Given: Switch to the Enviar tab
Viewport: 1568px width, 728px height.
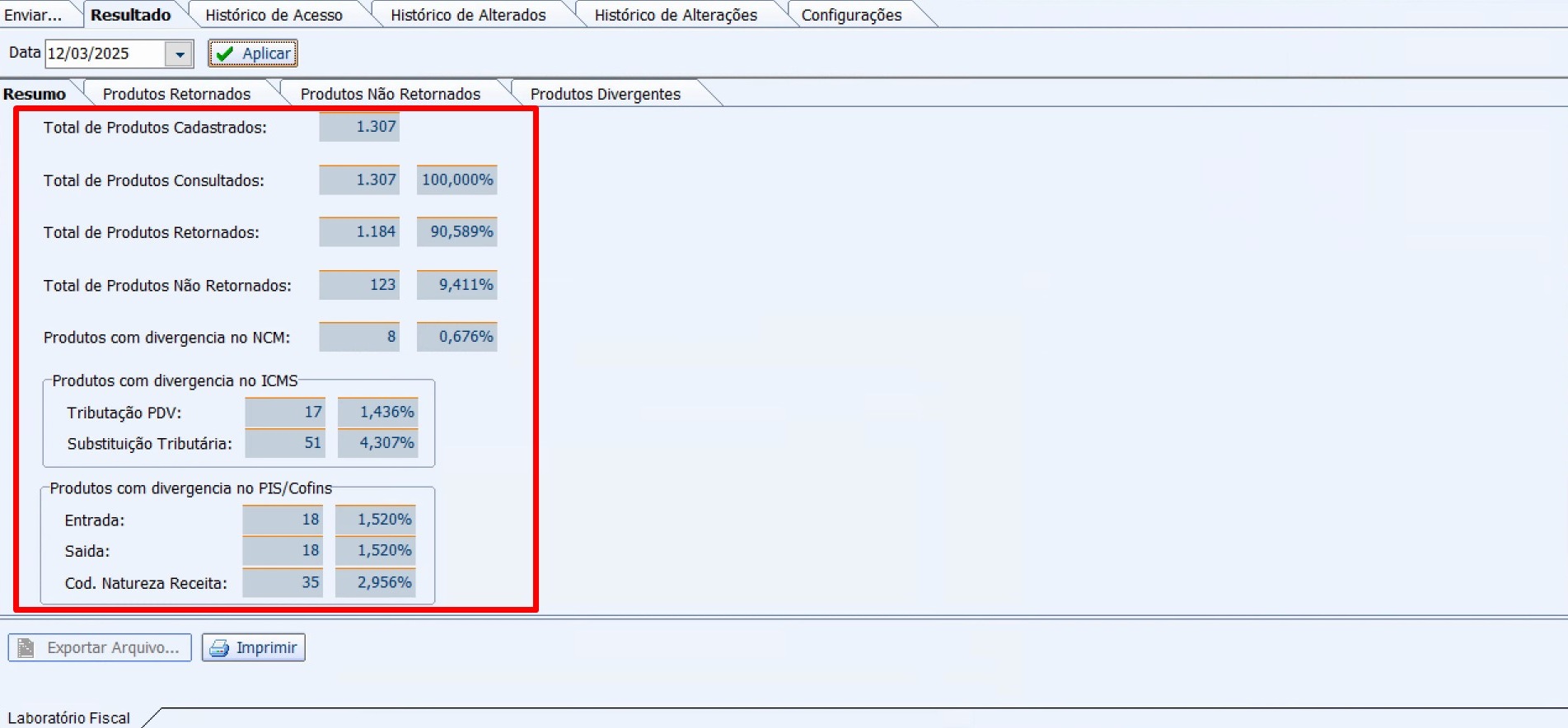Looking at the screenshot, I should pyautogui.click(x=33, y=15).
